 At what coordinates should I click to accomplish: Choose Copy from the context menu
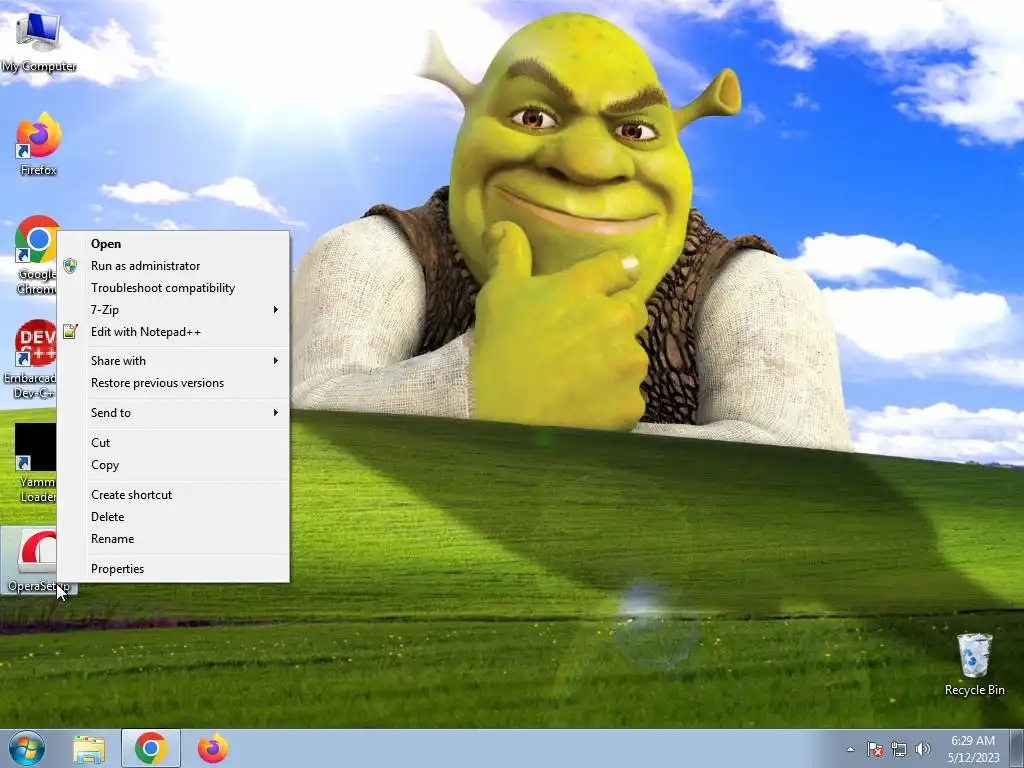(x=173, y=465)
